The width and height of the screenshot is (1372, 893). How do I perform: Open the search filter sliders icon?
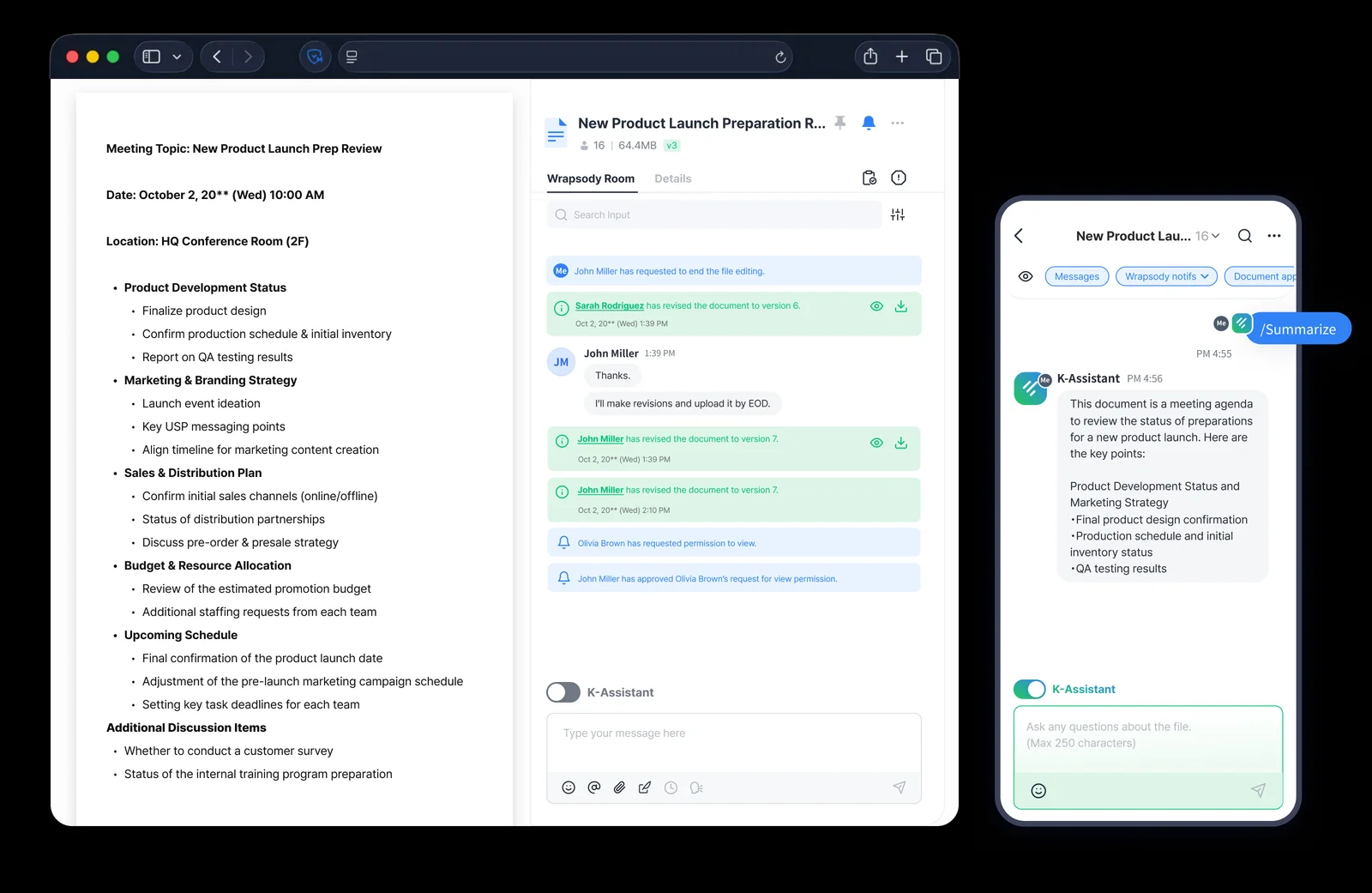tap(898, 214)
